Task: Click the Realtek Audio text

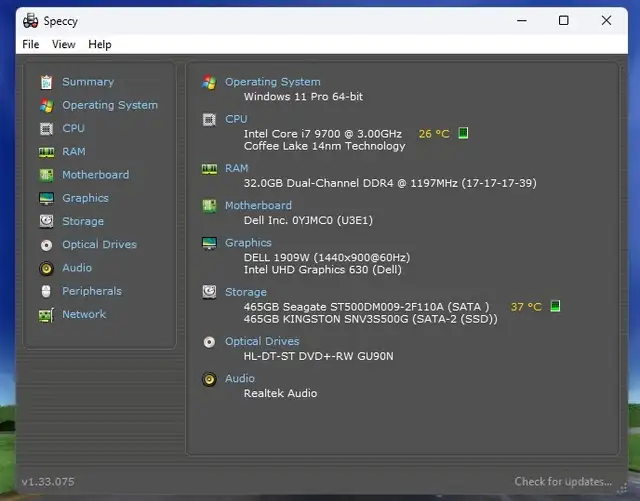Action: [280, 394]
